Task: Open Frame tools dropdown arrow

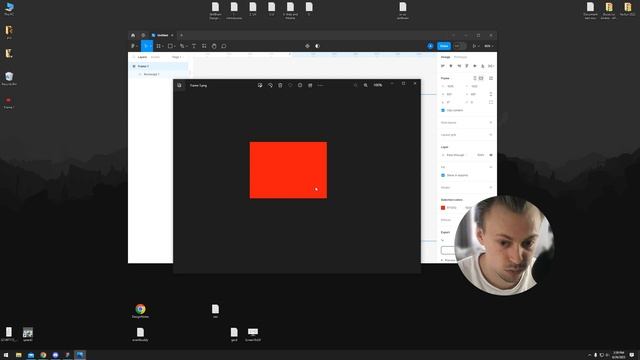Action: [x=163, y=46]
